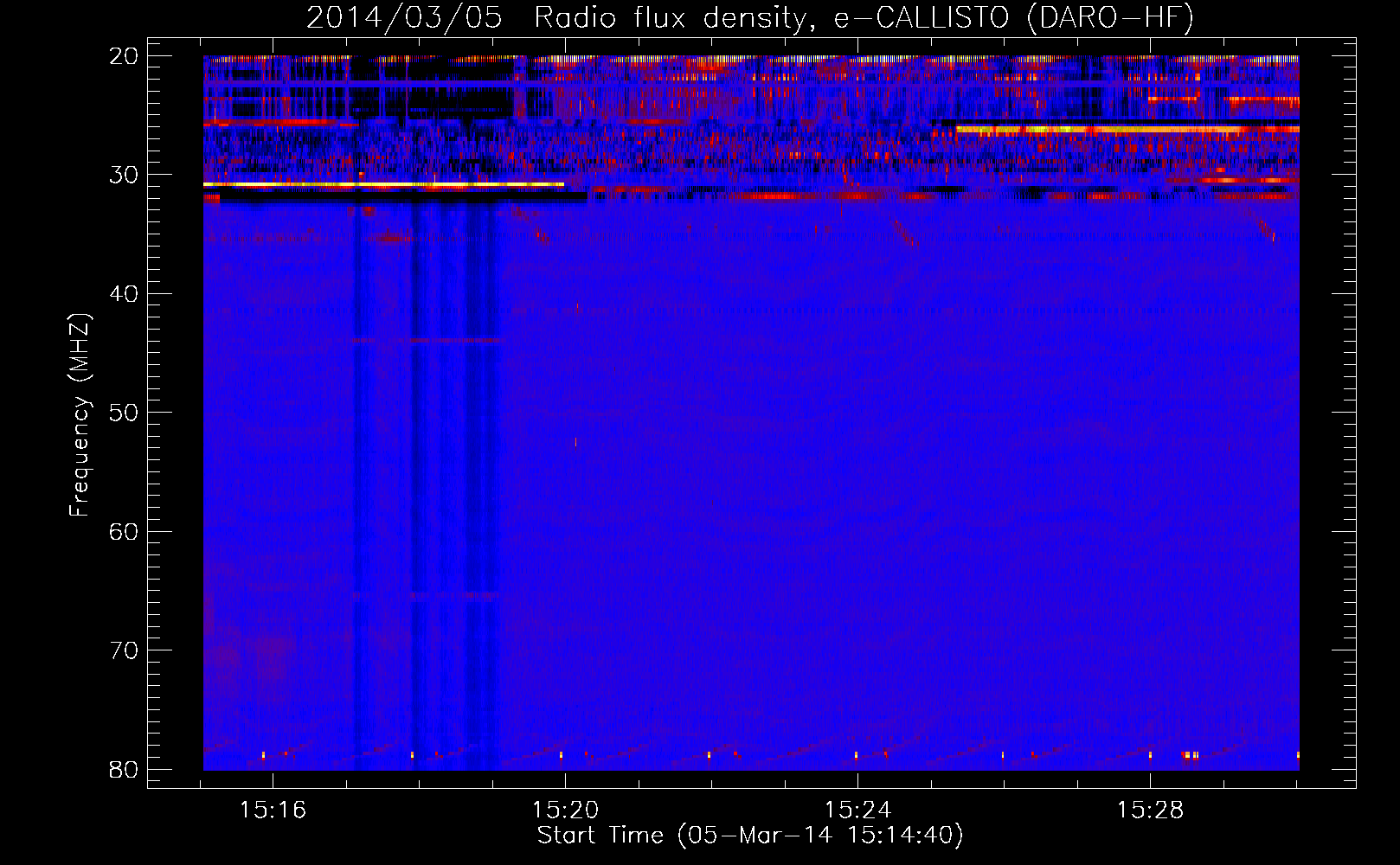
Task: Click the 50 frequency tick label
Action: tap(125, 413)
